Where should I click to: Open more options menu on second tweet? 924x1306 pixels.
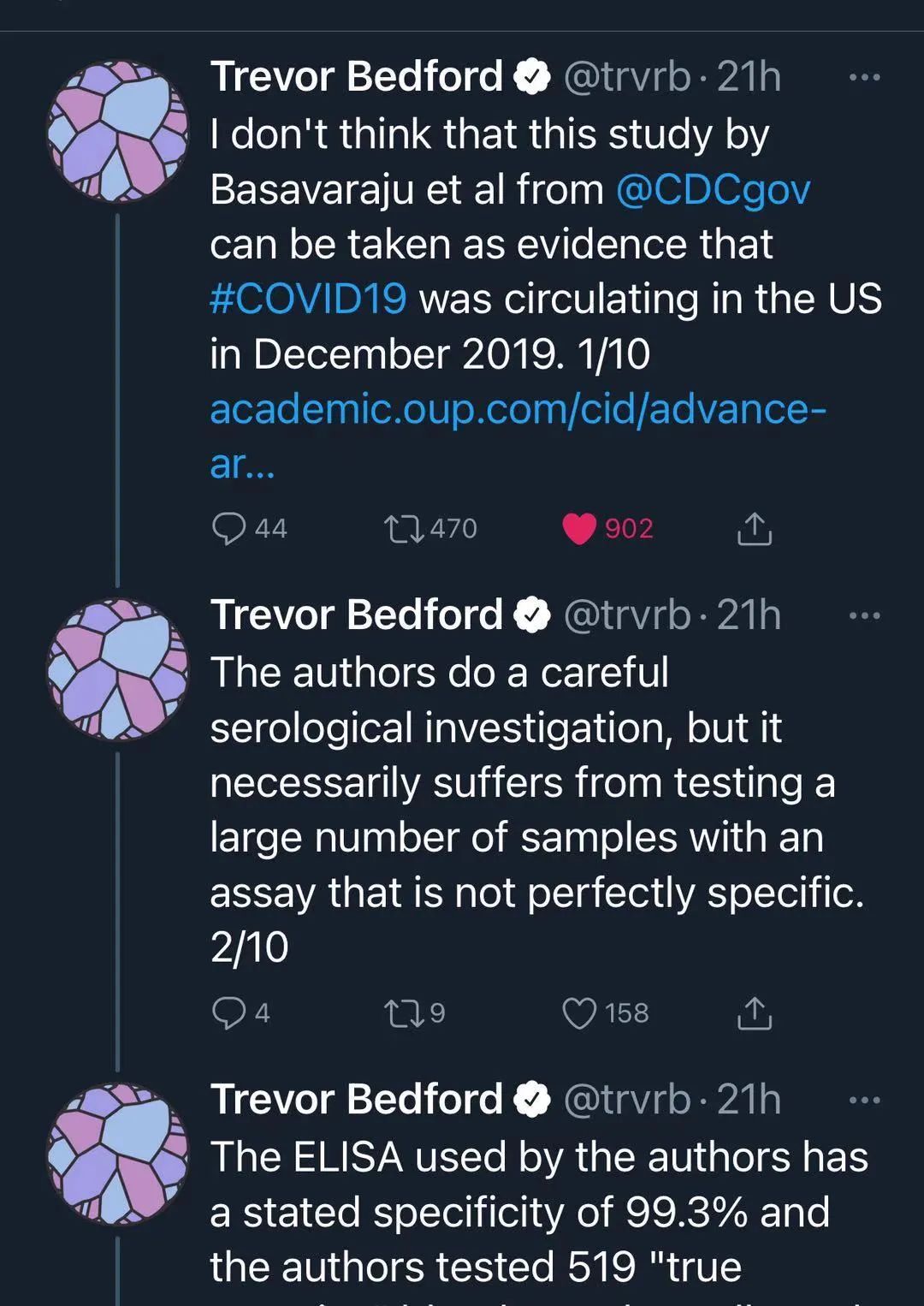pos(864,616)
